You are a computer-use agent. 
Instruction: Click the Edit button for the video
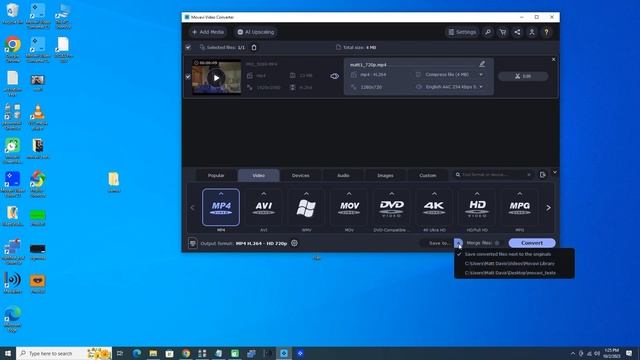click(x=523, y=76)
